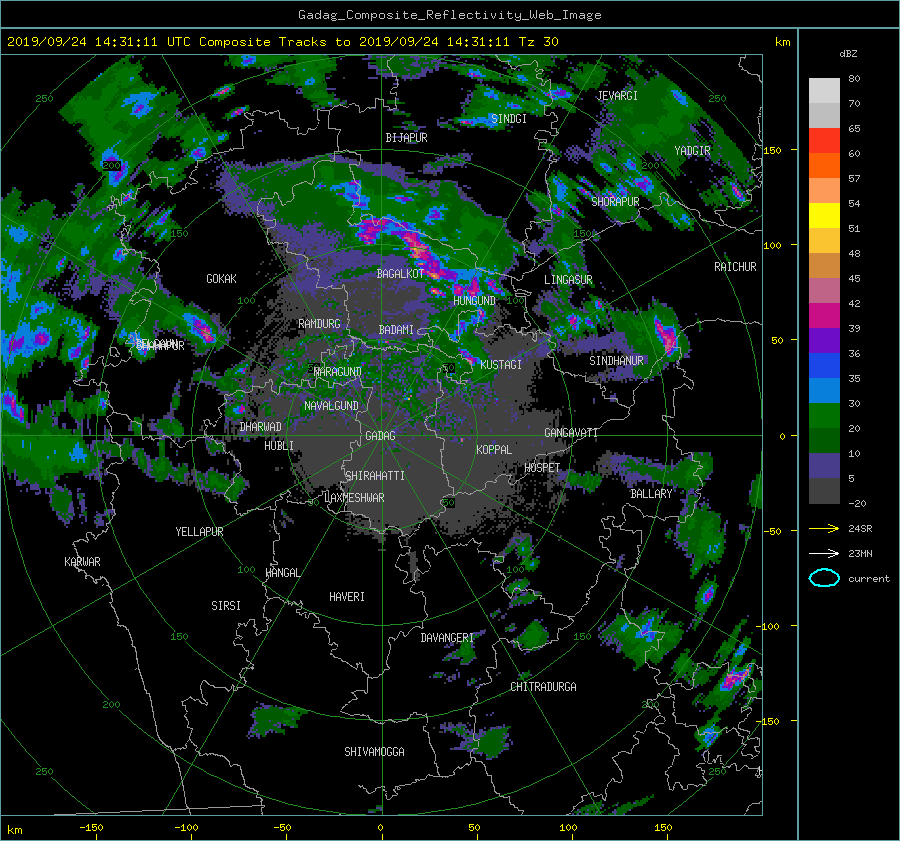The image size is (900, 841).
Task: Click the 'BADAMI' city label
Action: (x=396, y=330)
